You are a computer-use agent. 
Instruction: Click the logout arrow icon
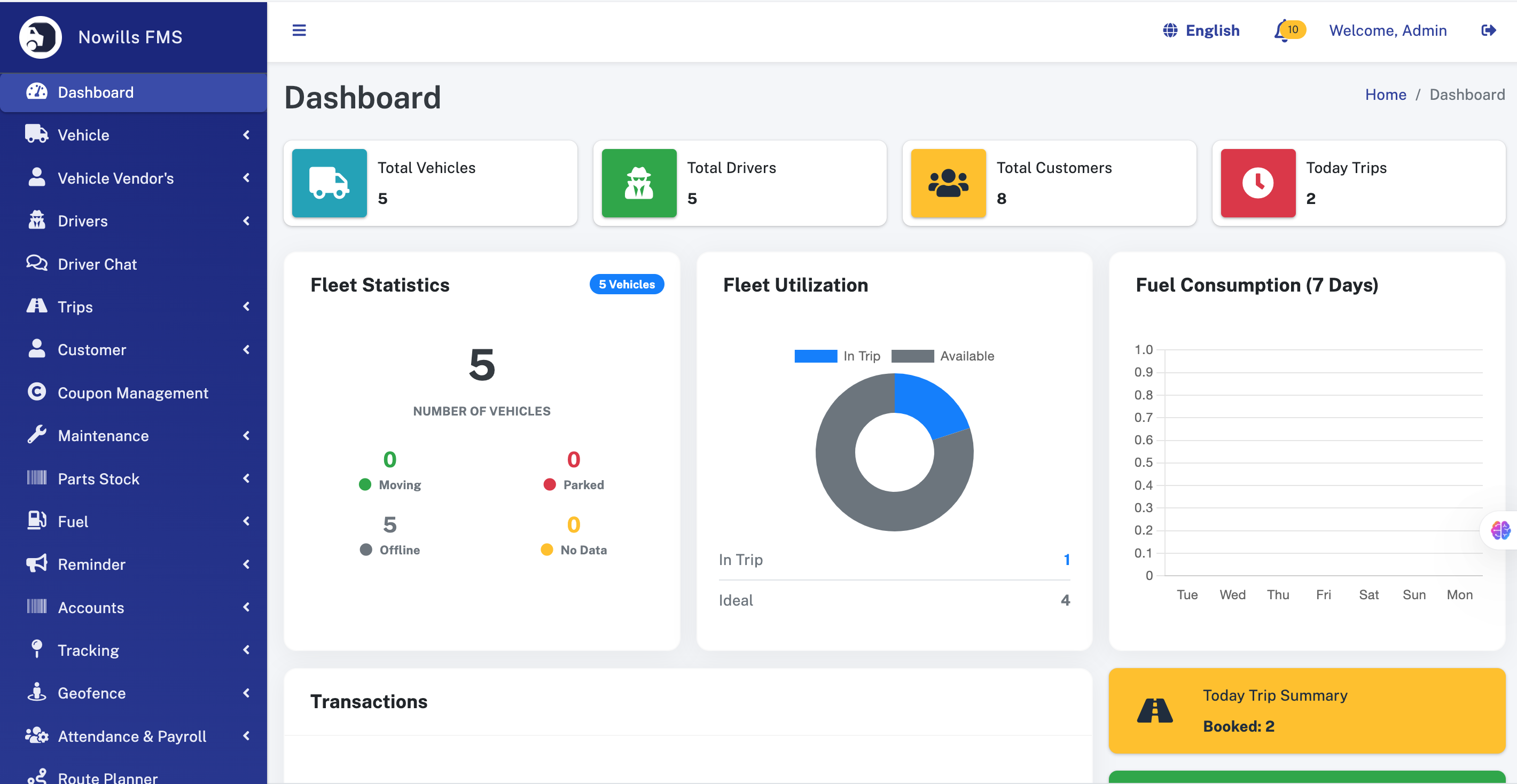pyautogui.click(x=1488, y=30)
